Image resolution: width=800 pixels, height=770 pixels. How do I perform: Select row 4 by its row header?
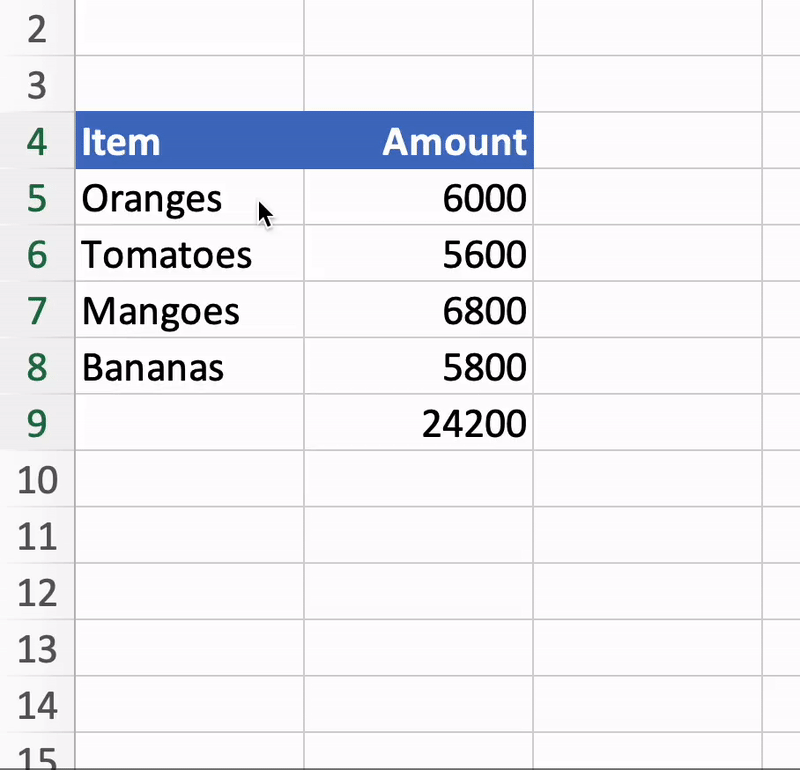[37, 142]
